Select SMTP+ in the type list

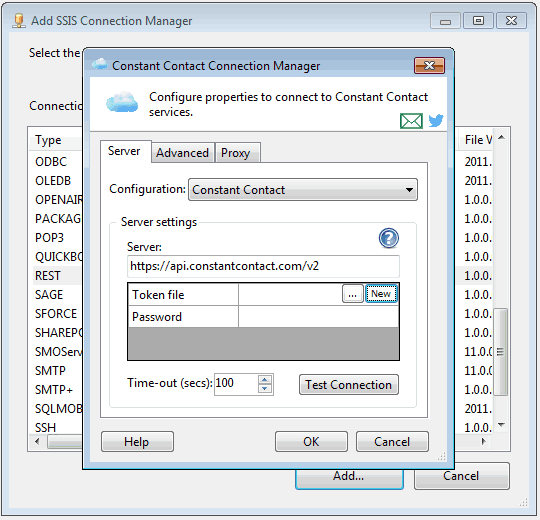54,390
